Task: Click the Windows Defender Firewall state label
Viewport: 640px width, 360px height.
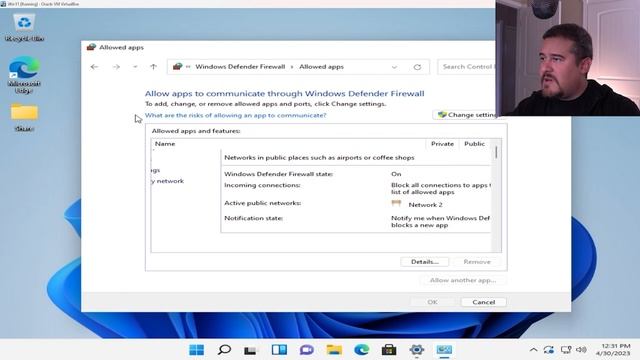Action: coord(278,174)
